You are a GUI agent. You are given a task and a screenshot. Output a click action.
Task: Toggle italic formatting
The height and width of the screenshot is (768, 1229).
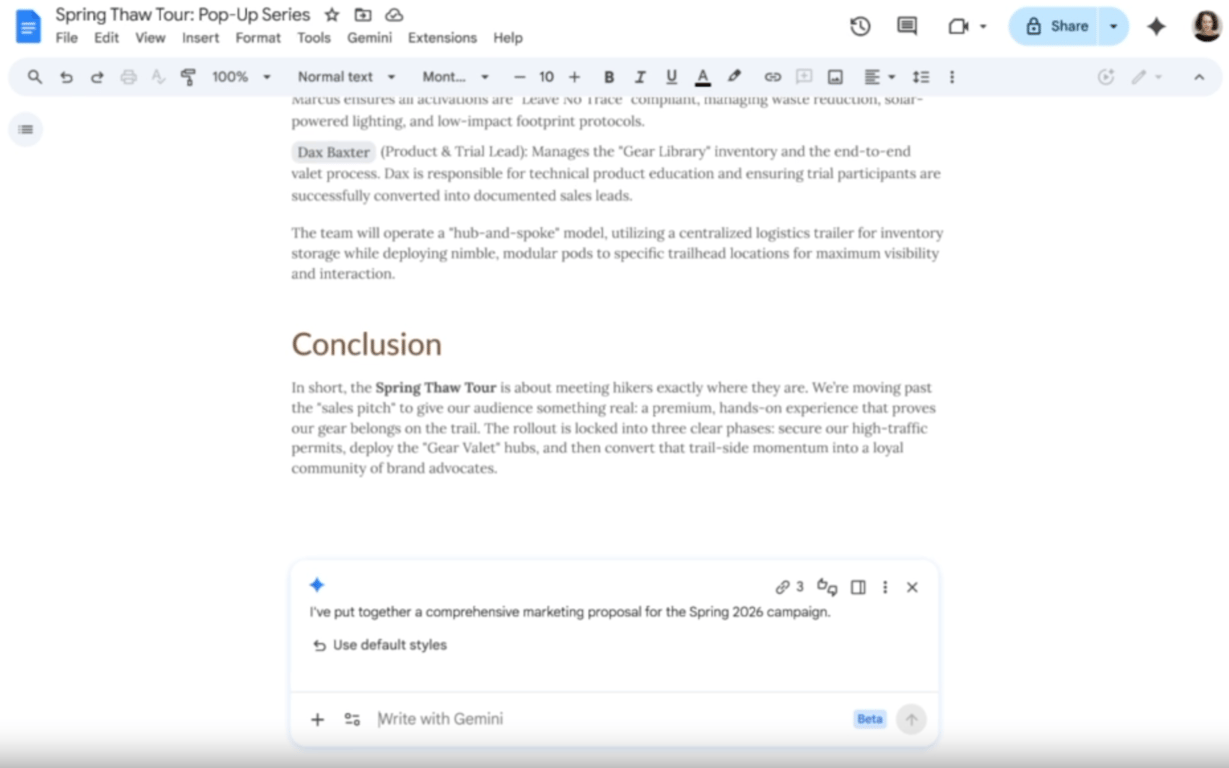640,76
